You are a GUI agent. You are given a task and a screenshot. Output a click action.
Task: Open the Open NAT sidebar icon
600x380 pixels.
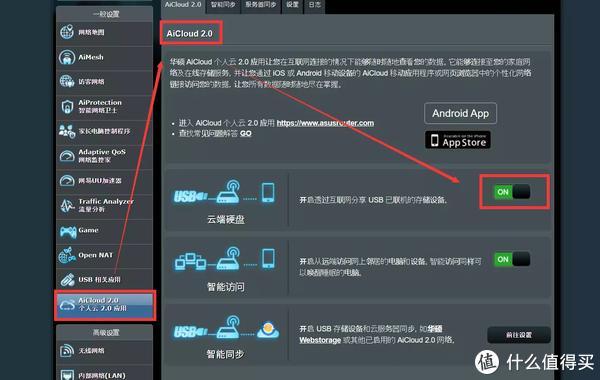tap(67, 255)
